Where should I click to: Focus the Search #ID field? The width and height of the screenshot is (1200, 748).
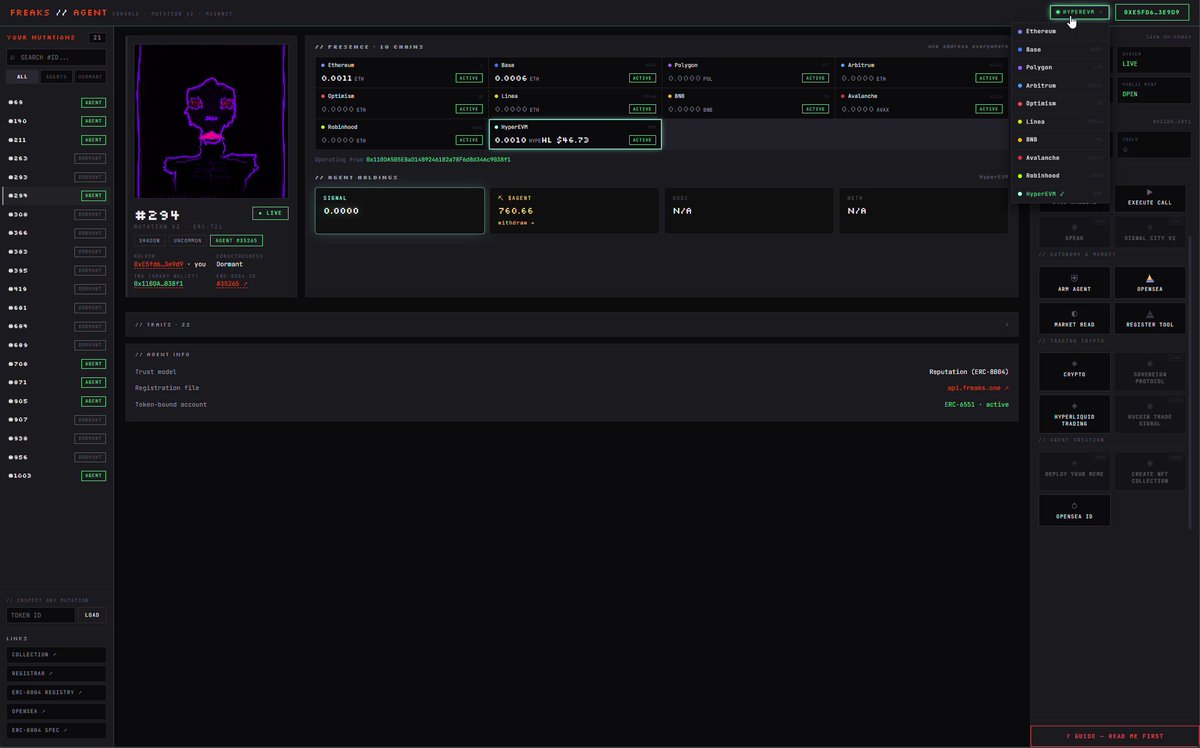56,57
